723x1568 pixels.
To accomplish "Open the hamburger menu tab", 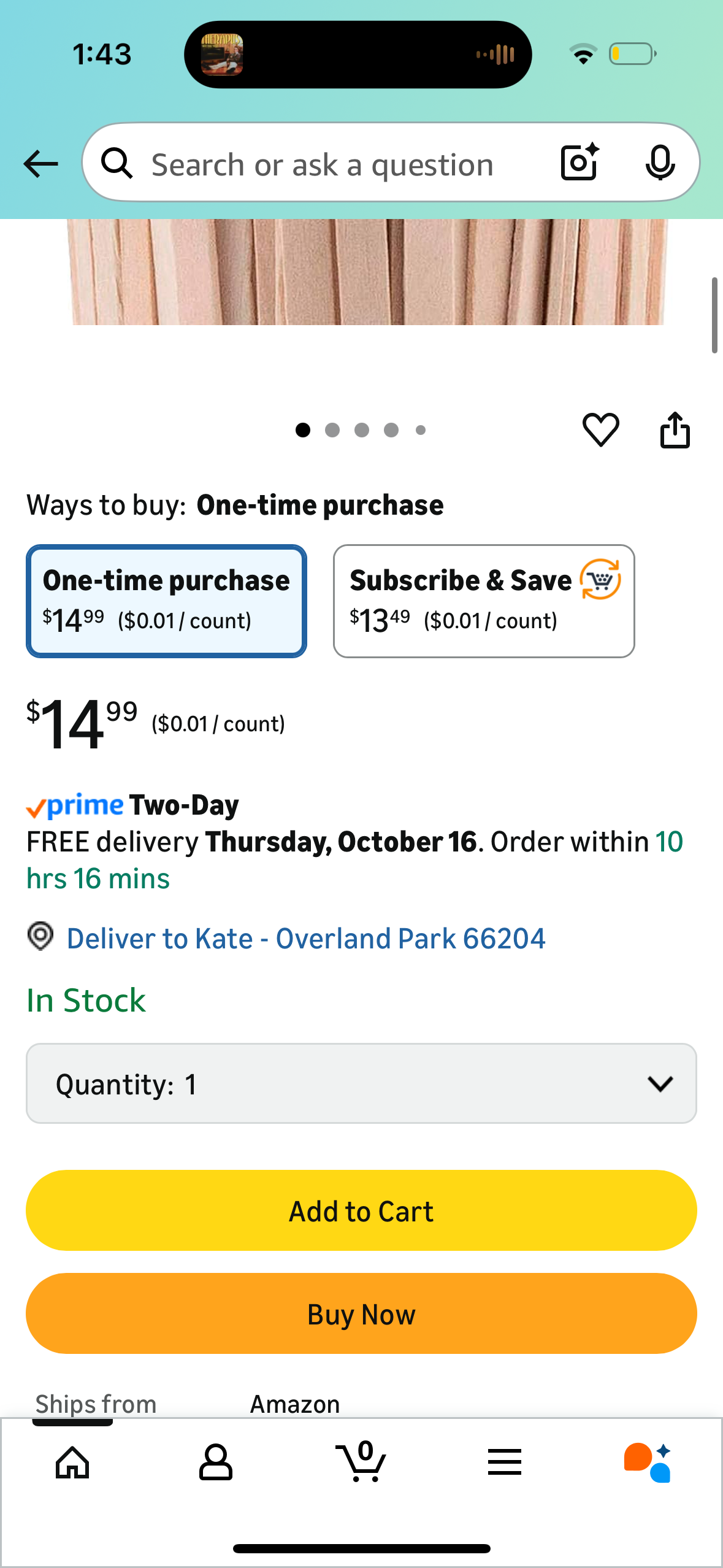I will click(505, 1462).
